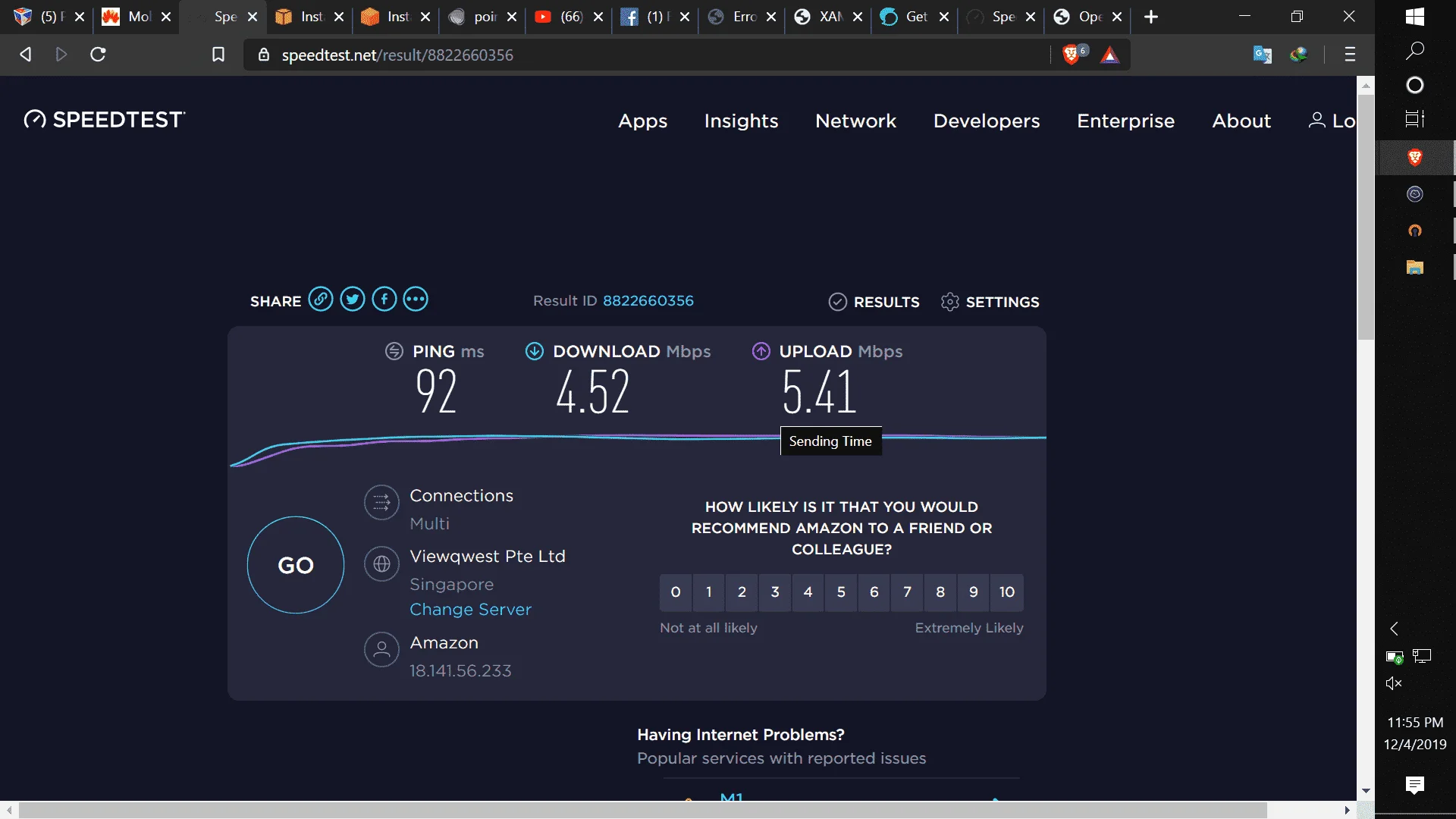Click the vertical page scrollbar thumb
The width and height of the screenshot is (1456, 819).
[x=1366, y=215]
